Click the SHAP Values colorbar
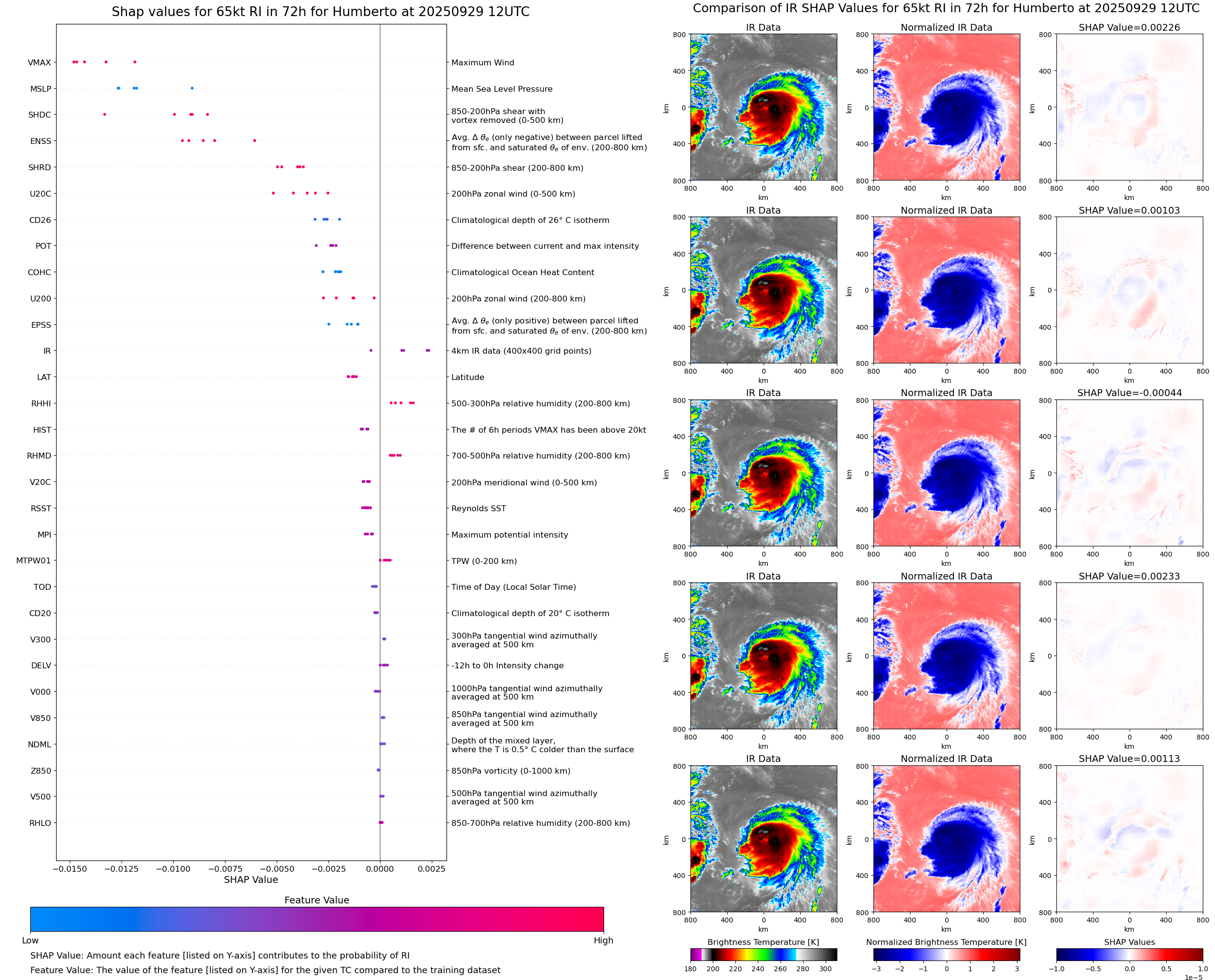The width and height of the screenshot is (1215, 980). coord(1129,954)
